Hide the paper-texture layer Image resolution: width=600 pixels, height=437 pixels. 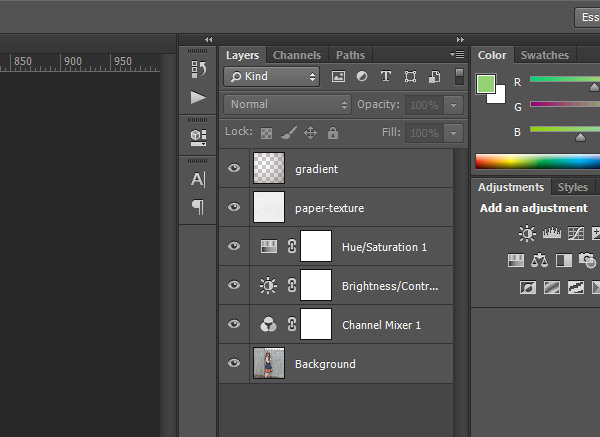coord(234,208)
